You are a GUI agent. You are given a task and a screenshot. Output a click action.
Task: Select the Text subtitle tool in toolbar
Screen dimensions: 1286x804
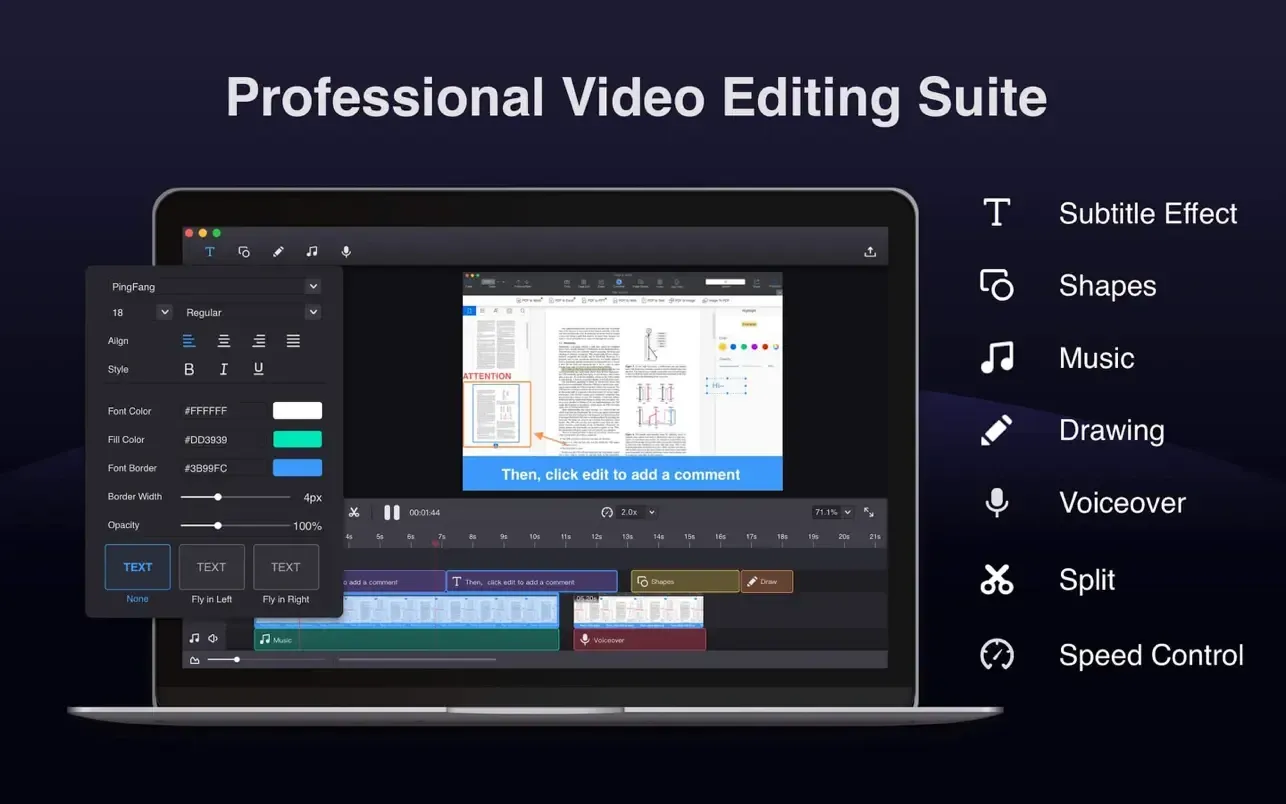point(209,252)
